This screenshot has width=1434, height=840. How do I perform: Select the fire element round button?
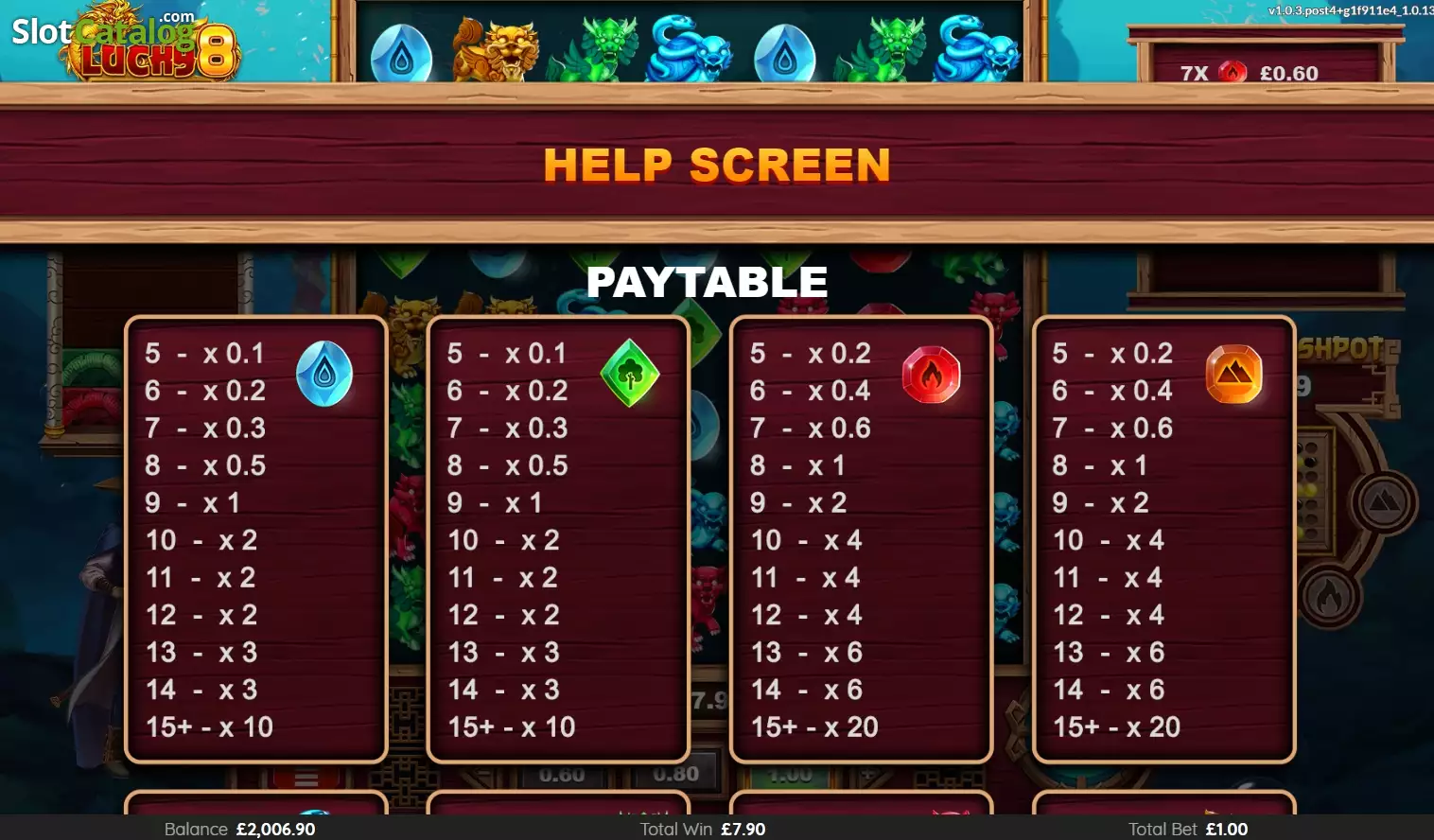pyautogui.click(x=1329, y=597)
